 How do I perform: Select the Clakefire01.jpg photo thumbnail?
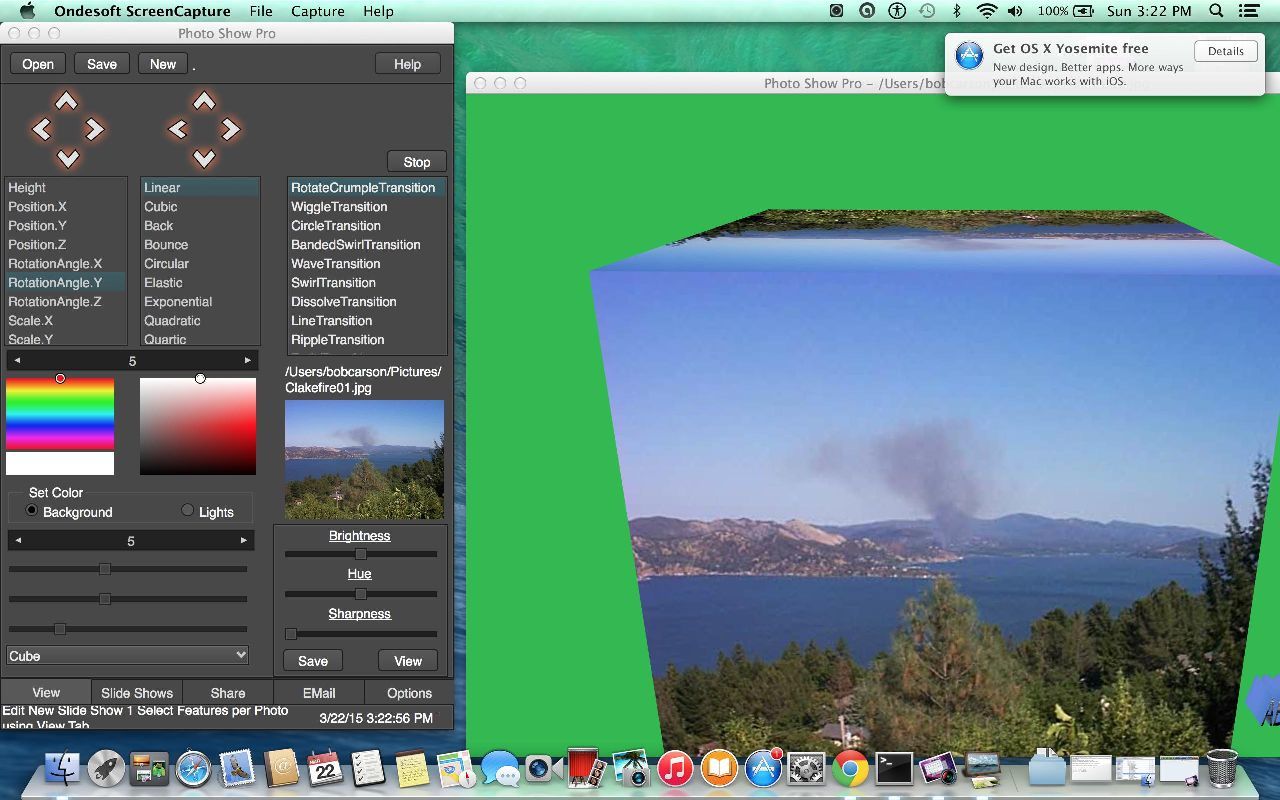[x=364, y=459]
